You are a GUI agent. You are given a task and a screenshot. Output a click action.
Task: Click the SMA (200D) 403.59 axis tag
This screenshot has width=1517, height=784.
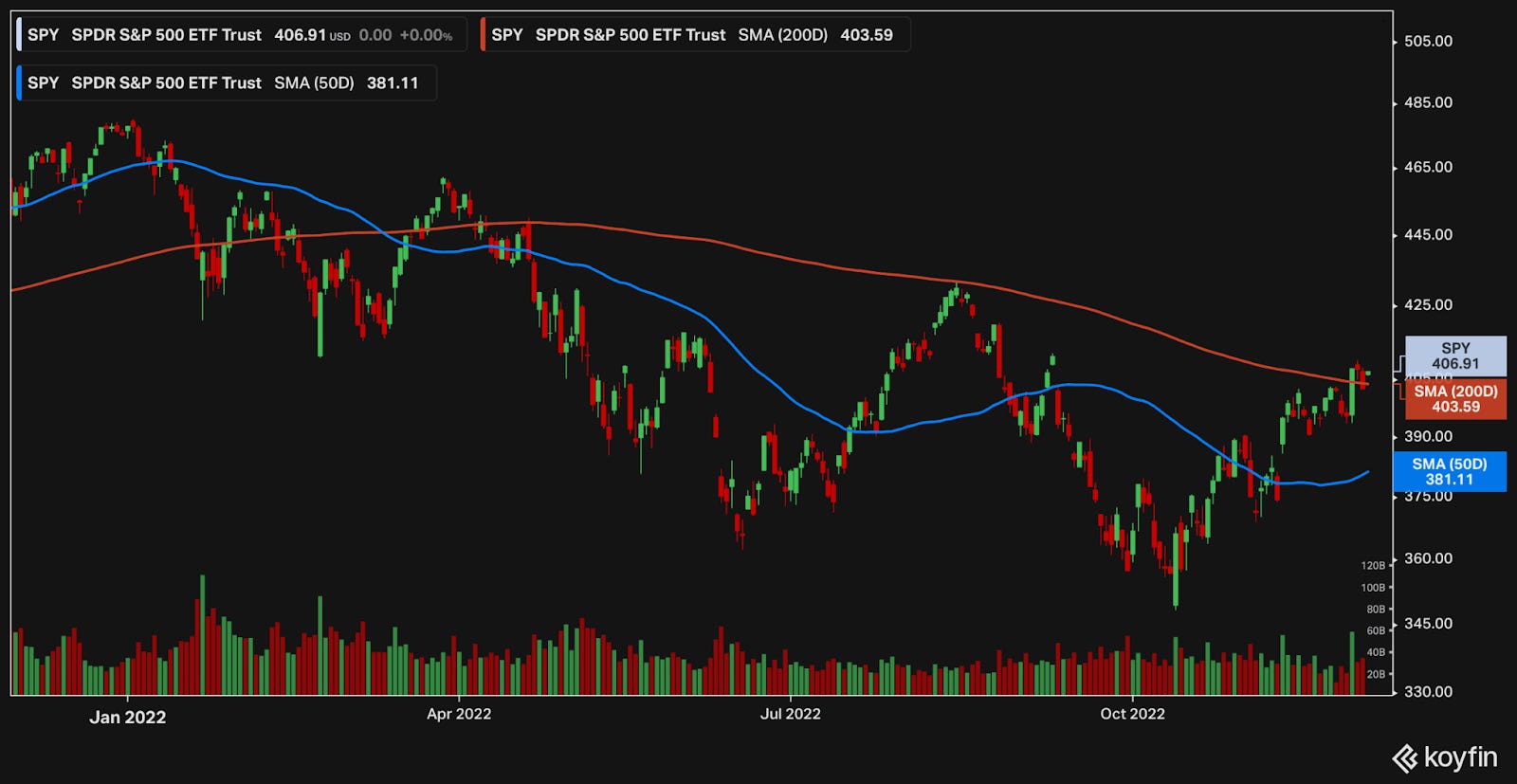pyautogui.click(x=1455, y=399)
